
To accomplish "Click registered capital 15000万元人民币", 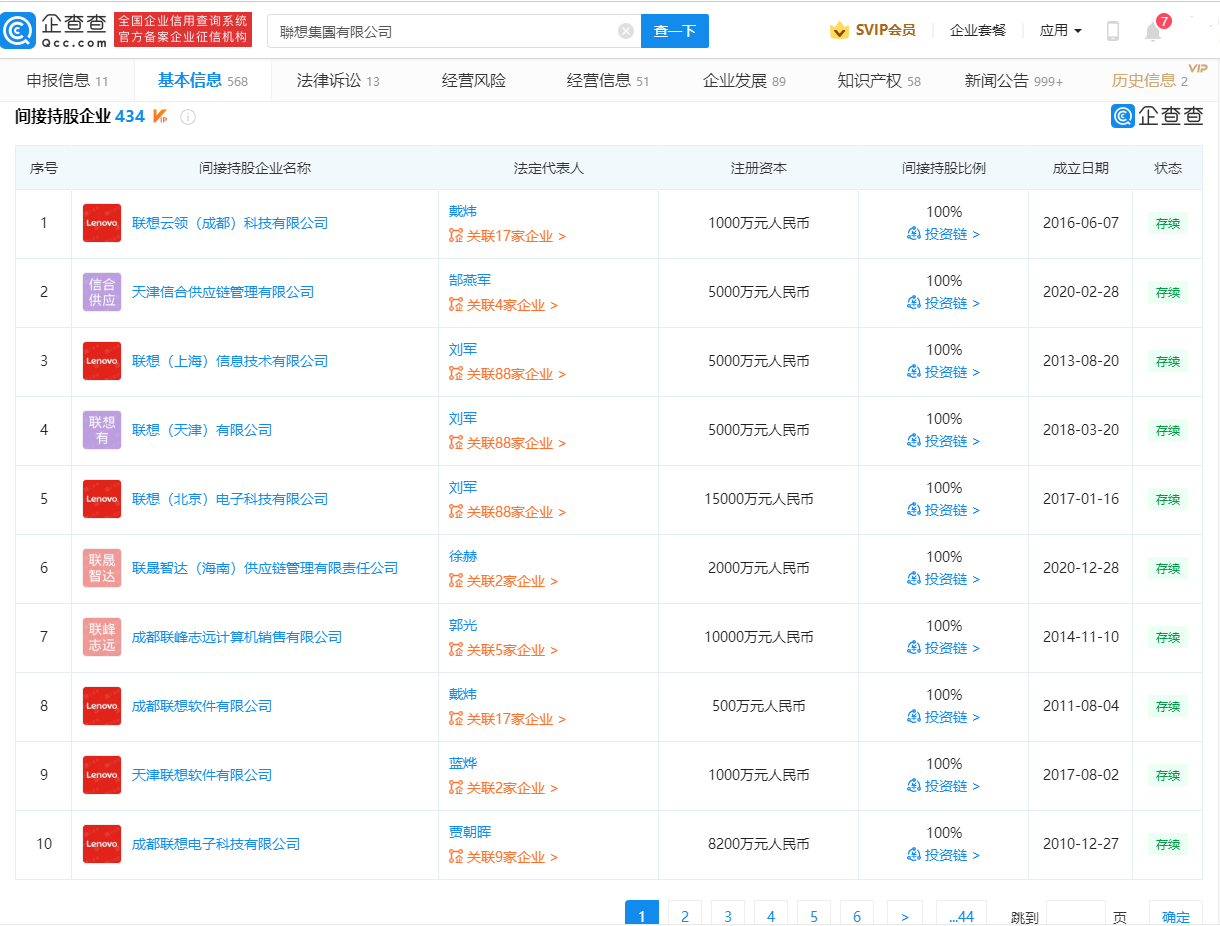I will (x=758, y=499).
